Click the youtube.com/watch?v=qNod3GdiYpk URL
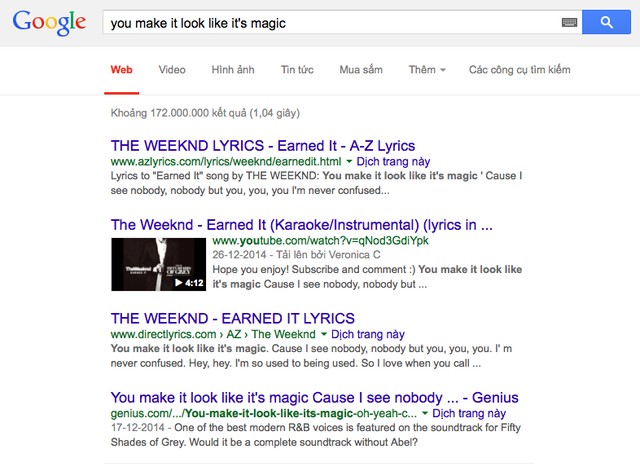Screen dimensions: 640x467 [320, 240]
